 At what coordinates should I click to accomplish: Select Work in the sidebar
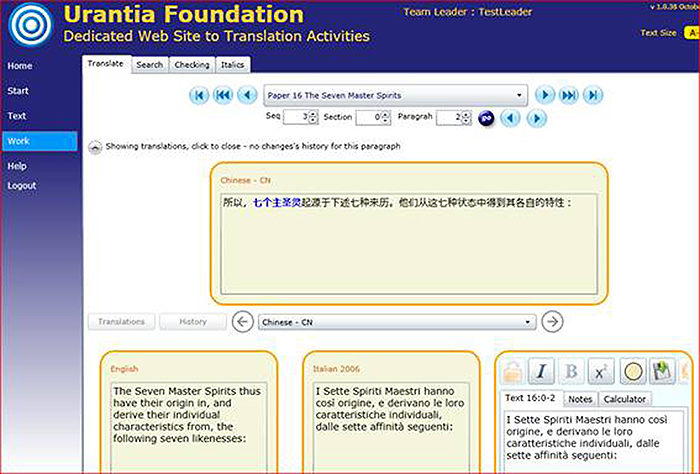pos(40,141)
